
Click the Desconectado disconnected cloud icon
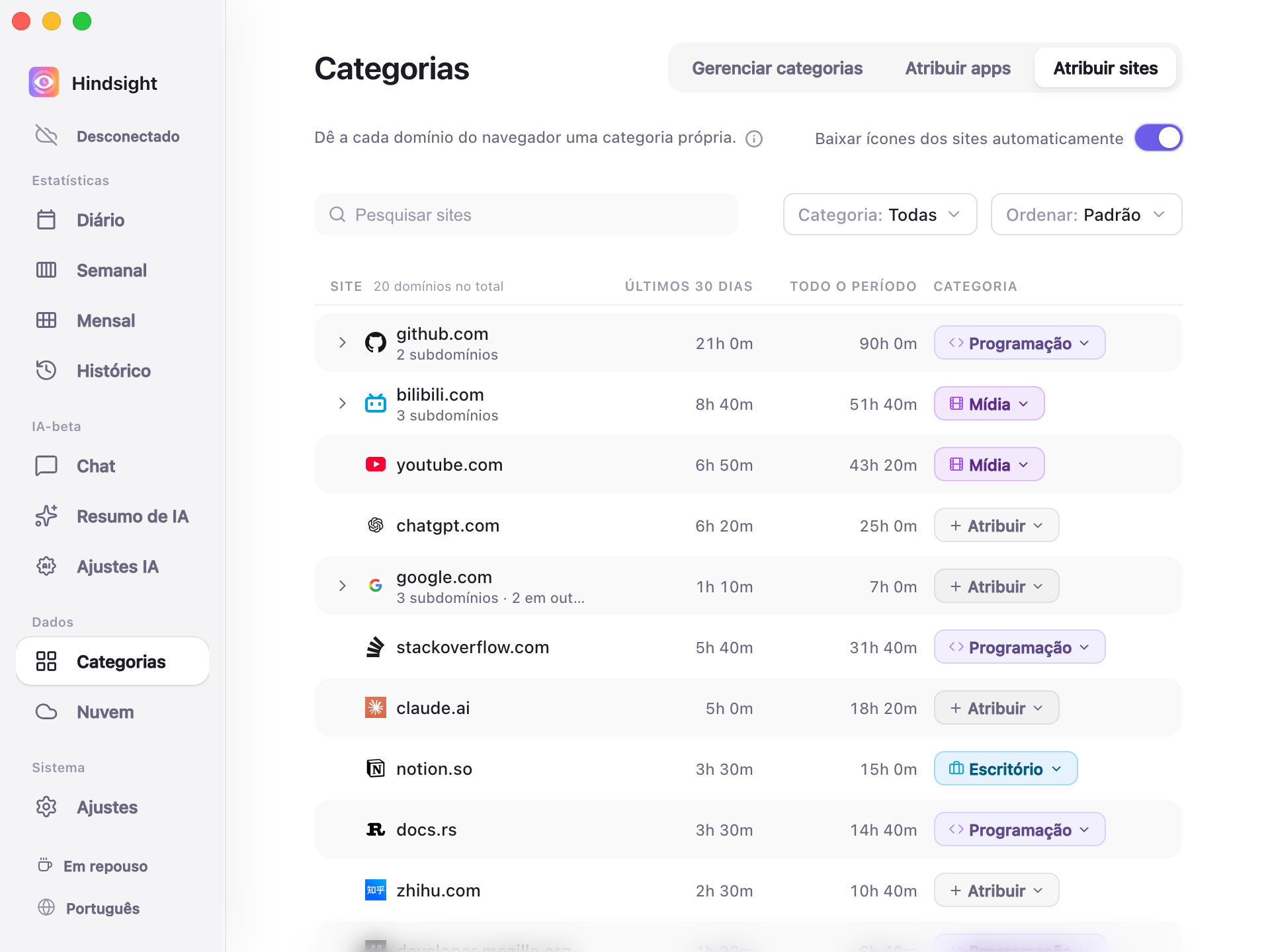[x=46, y=136]
